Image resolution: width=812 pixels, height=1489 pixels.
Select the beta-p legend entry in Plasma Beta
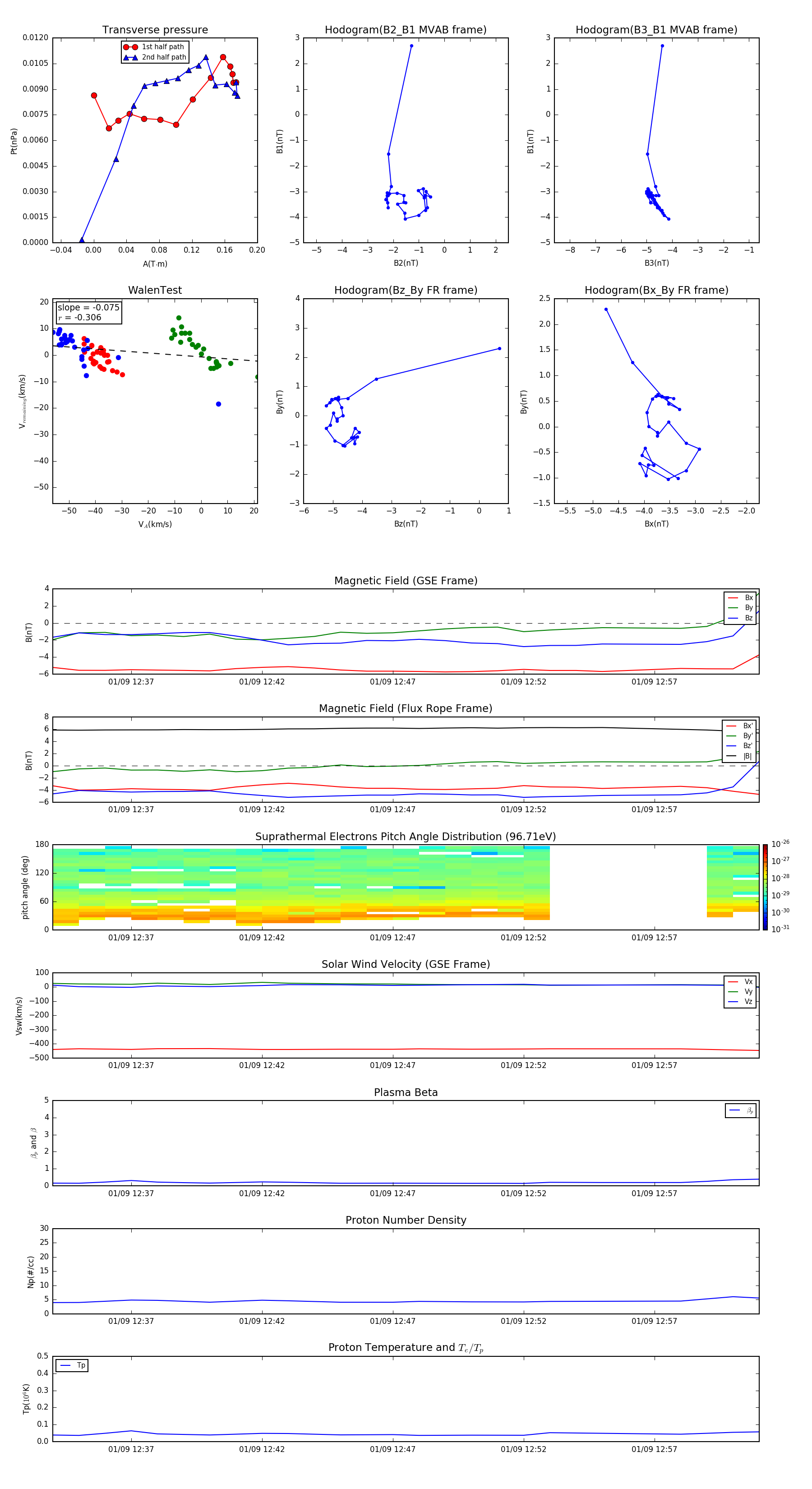pos(741,1110)
